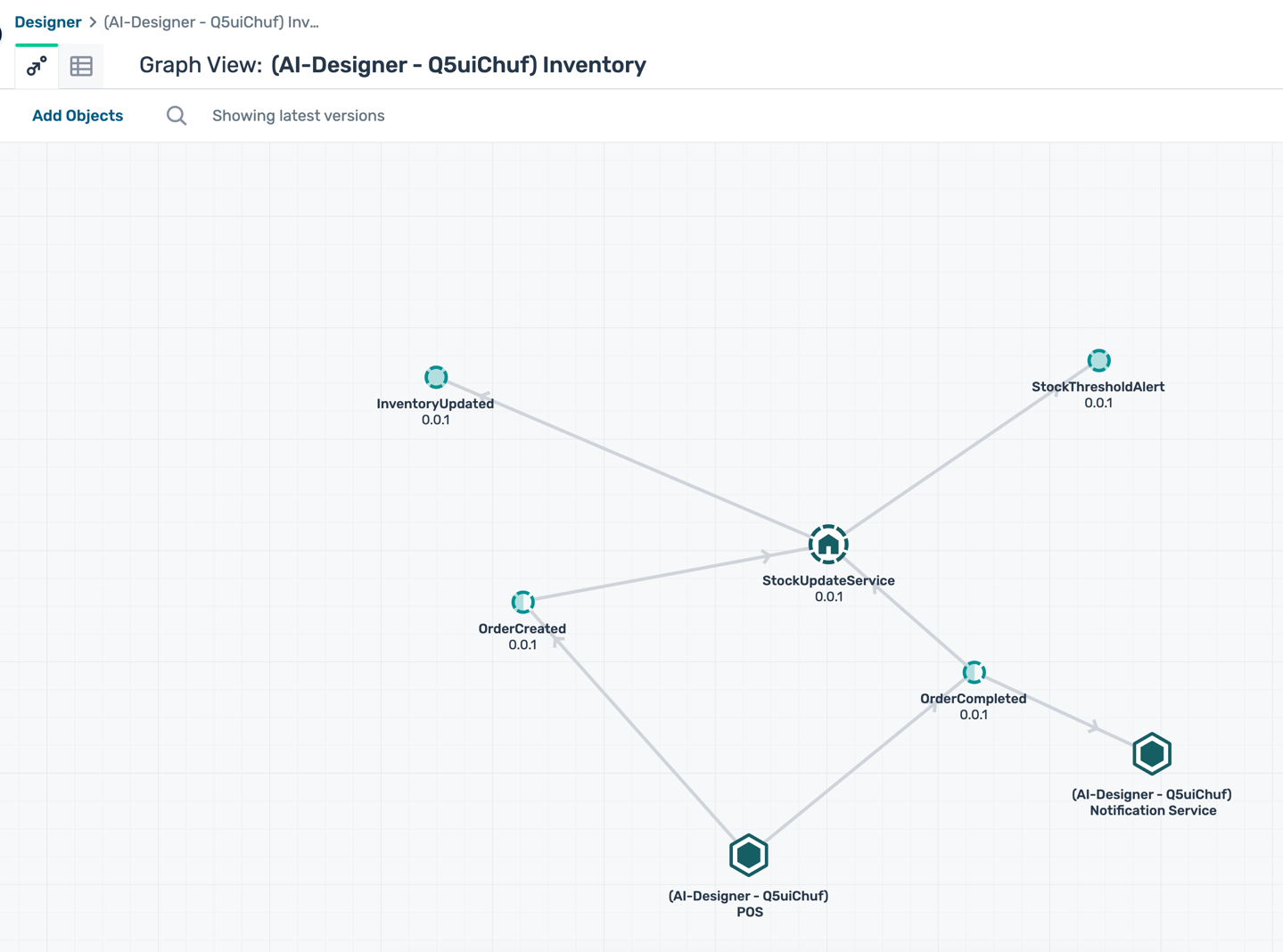
Task: Switch to the graph view tab icon
Action: click(x=37, y=66)
